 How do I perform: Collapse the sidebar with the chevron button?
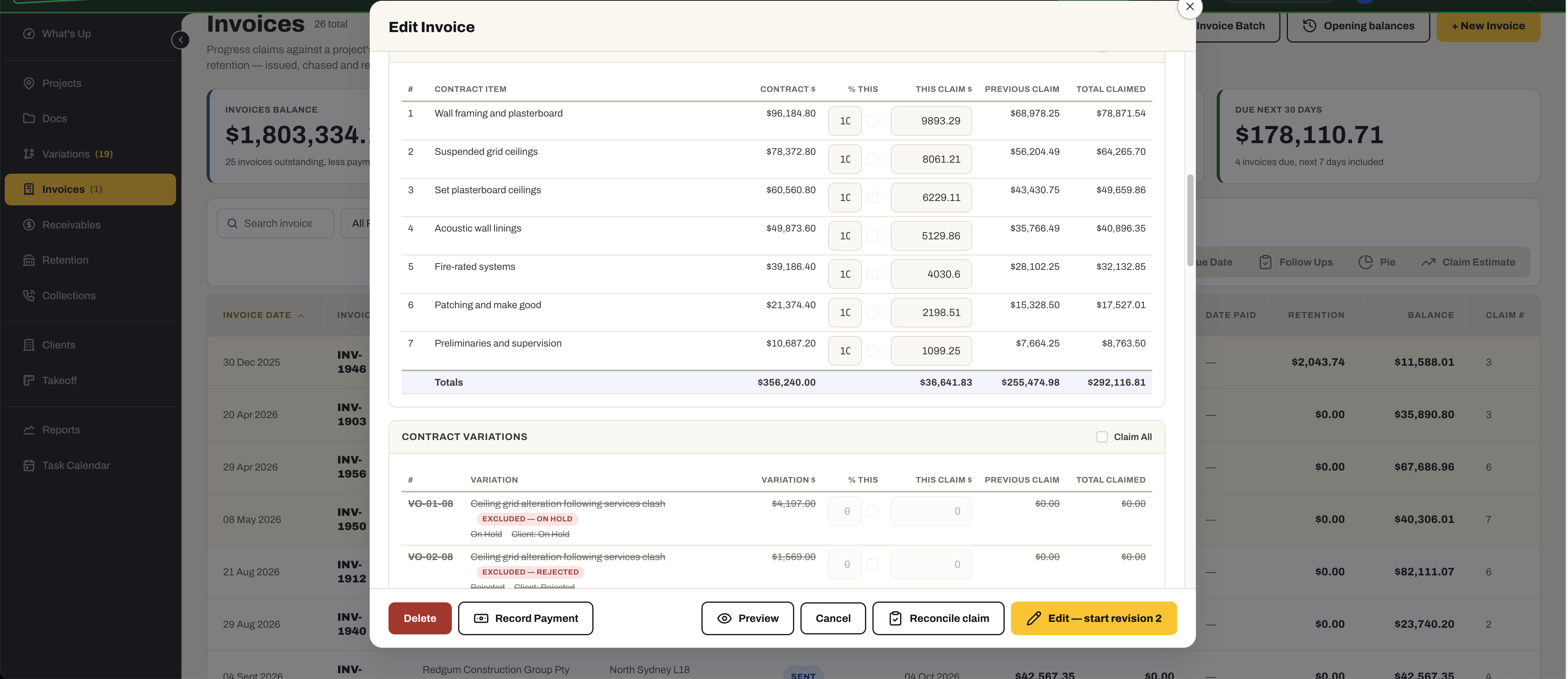pyautogui.click(x=180, y=40)
